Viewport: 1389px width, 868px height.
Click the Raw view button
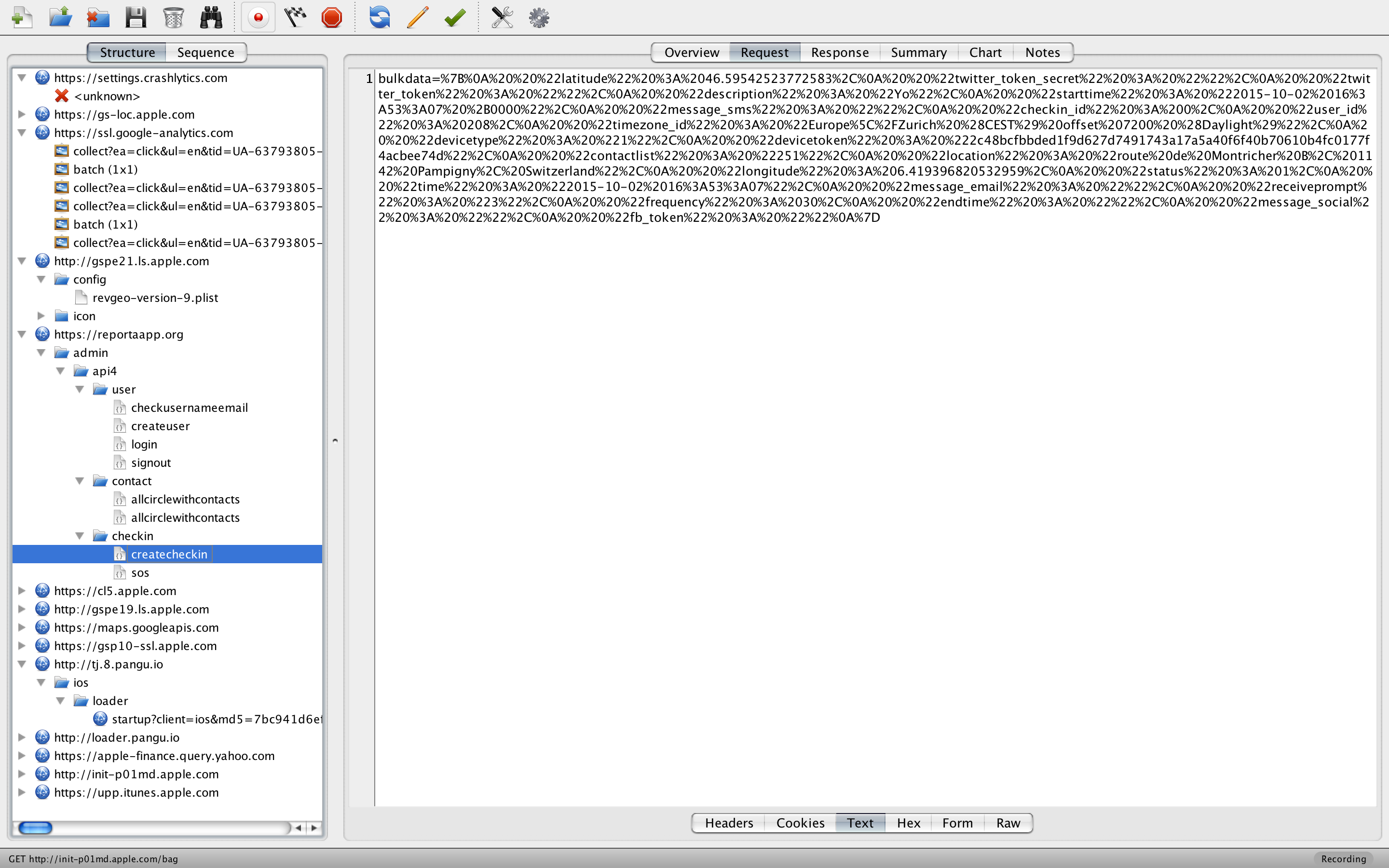tap(1008, 823)
